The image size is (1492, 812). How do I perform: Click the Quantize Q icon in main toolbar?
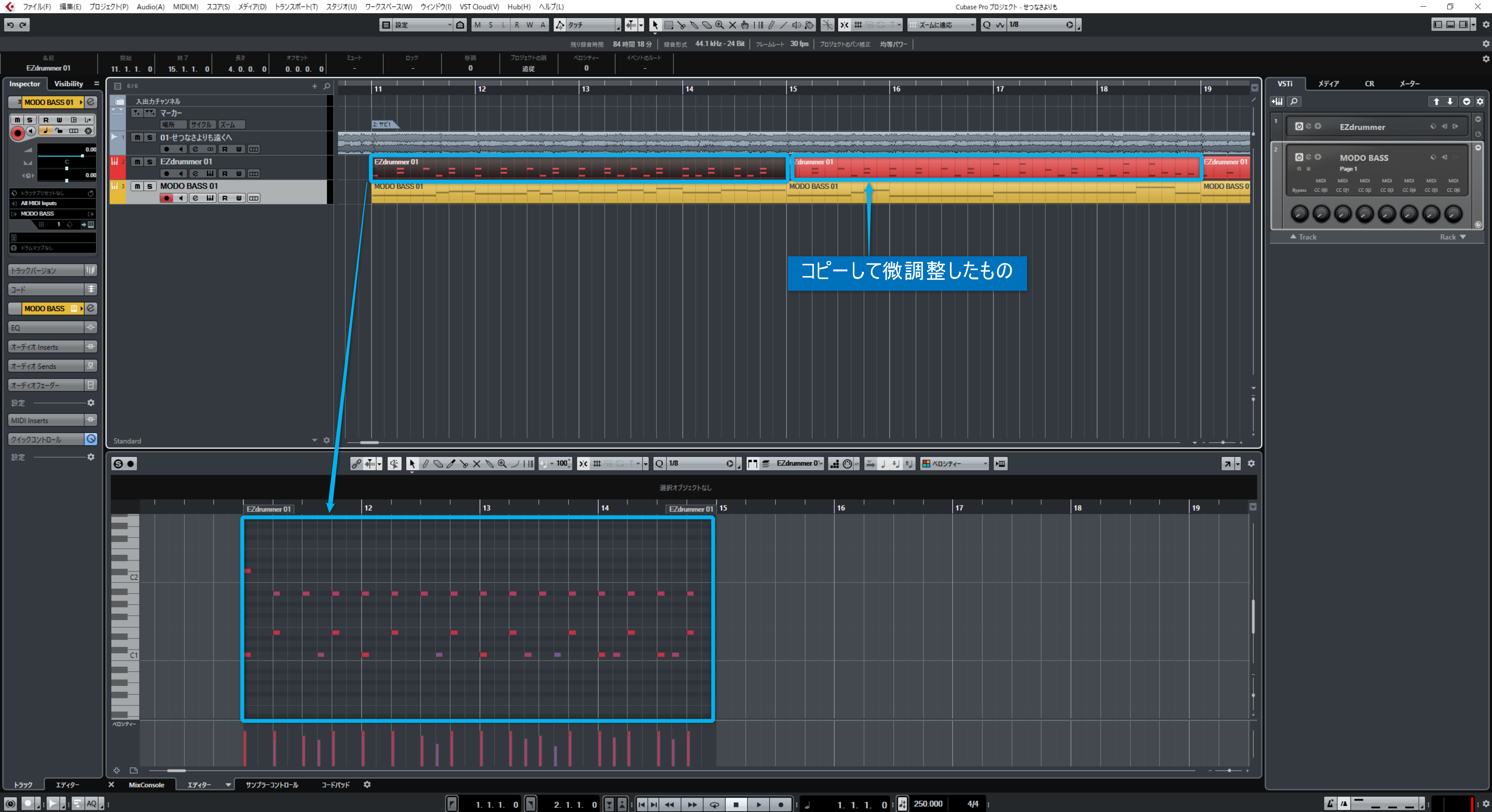pyautogui.click(x=987, y=25)
